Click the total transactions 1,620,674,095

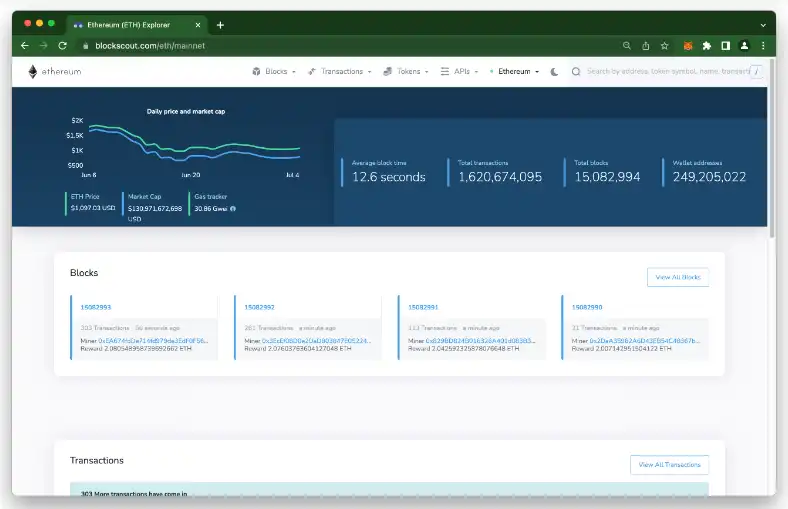[x=500, y=177]
